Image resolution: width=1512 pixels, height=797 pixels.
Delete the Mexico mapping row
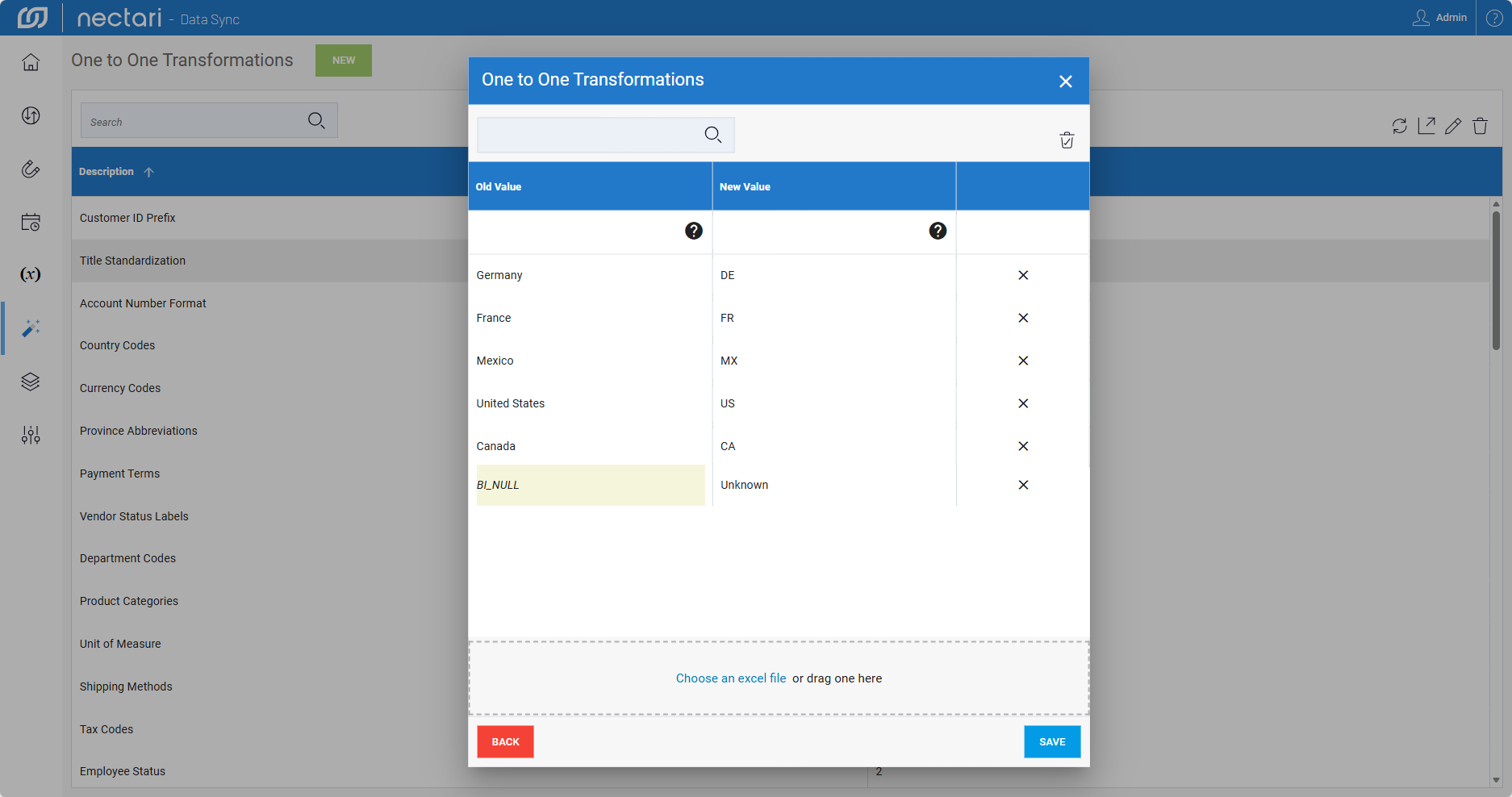tap(1023, 361)
